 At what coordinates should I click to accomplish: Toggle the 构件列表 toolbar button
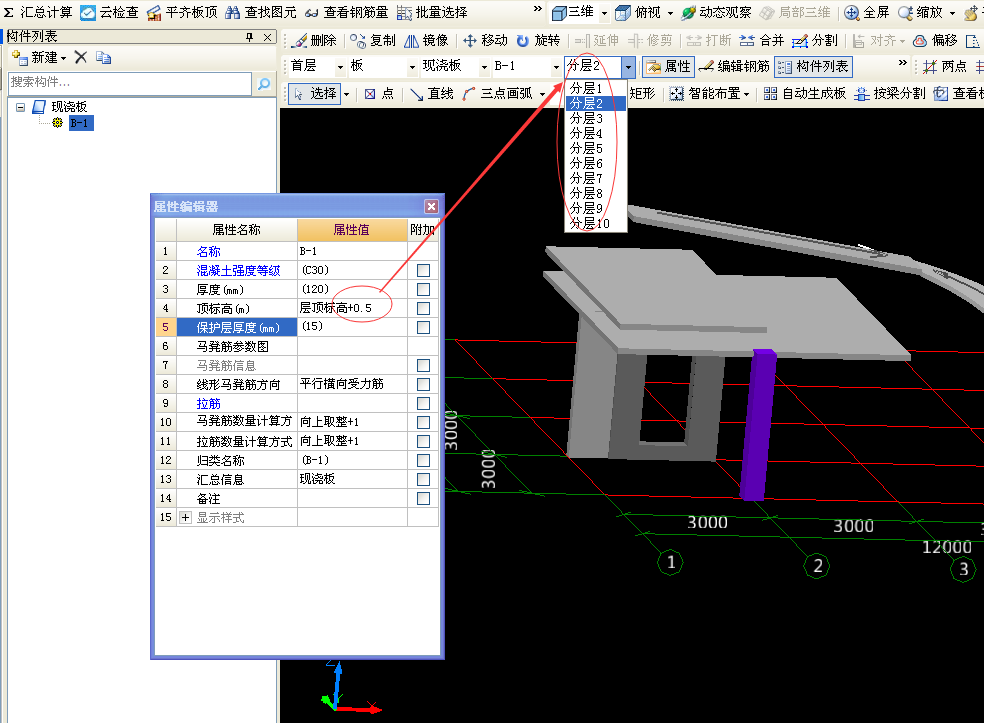[813, 67]
